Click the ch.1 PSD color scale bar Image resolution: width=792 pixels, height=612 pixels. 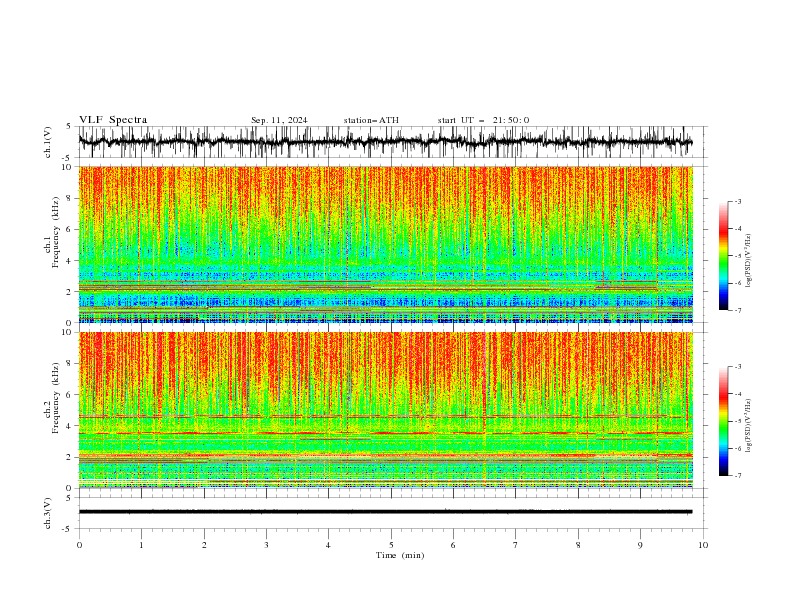pyautogui.click(x=723, y=256)
